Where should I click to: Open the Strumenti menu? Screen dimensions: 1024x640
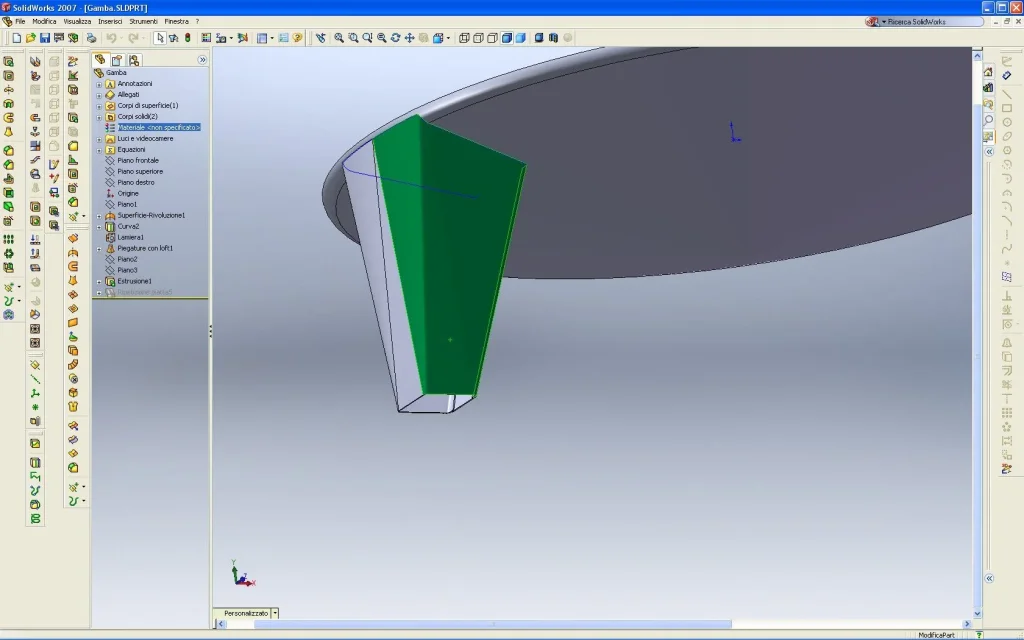tap(143, 22)
